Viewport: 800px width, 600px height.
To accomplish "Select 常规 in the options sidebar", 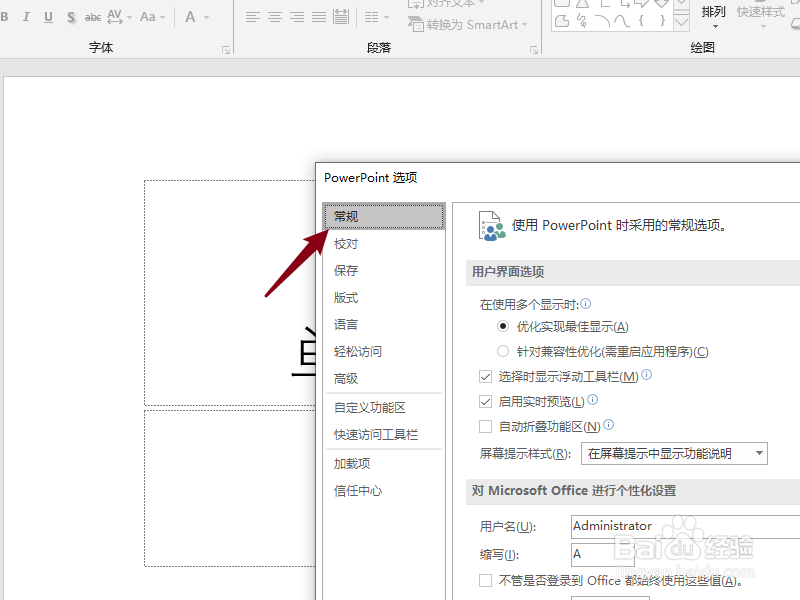I will (x=384, y=216).
